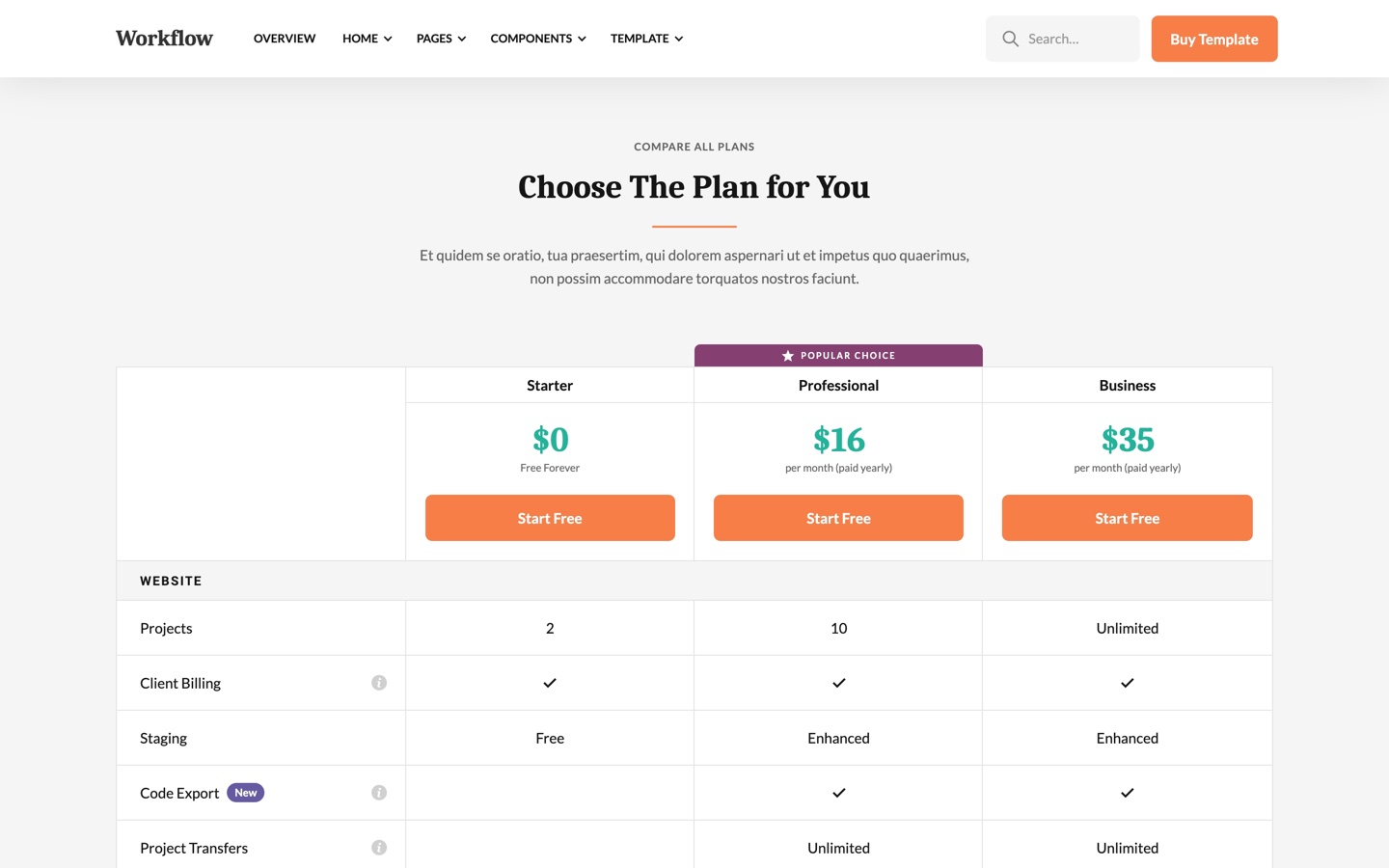The image size is (1389, 868).
Task: Click the search magnifying glass icon
Action: point(1010,39)
